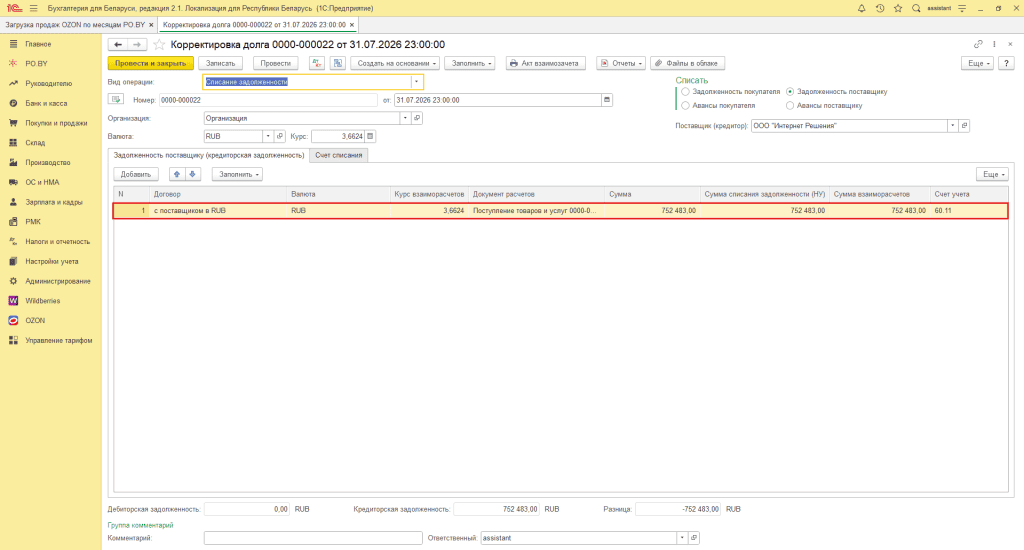Expand Валюта RUB dropdown arrow
This screenshot has width=1024, height=550.
click(268, 137)
